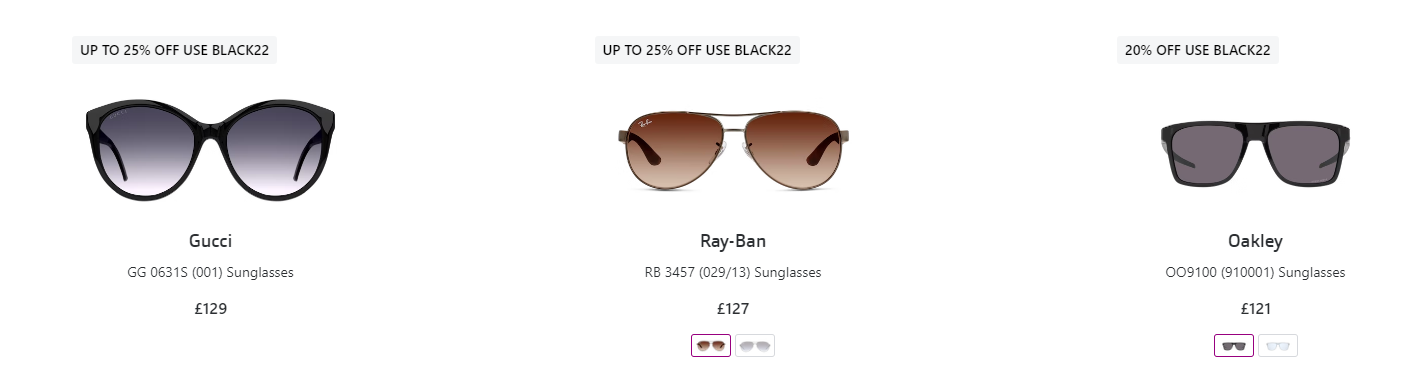The height and width of the screenshot is (376, 1427).
Task: Open the Ray-Ban brand title
Action: (x=733, y=241)
